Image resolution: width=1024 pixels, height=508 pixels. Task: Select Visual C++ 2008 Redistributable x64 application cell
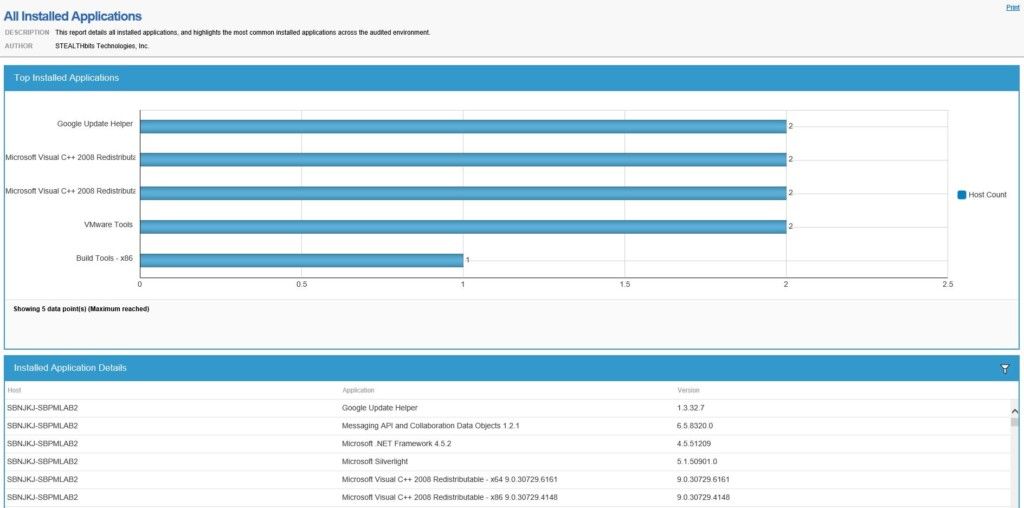(449, 479)
